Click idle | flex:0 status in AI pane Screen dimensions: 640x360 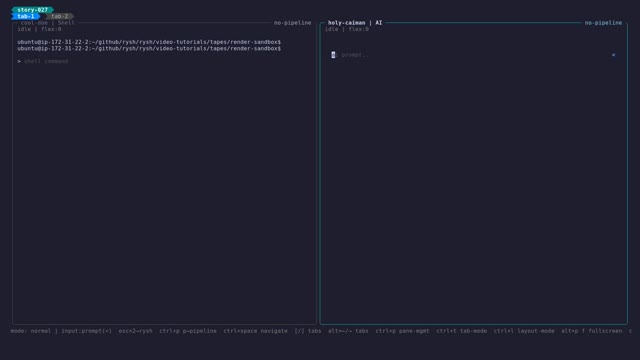click(347, 29)
